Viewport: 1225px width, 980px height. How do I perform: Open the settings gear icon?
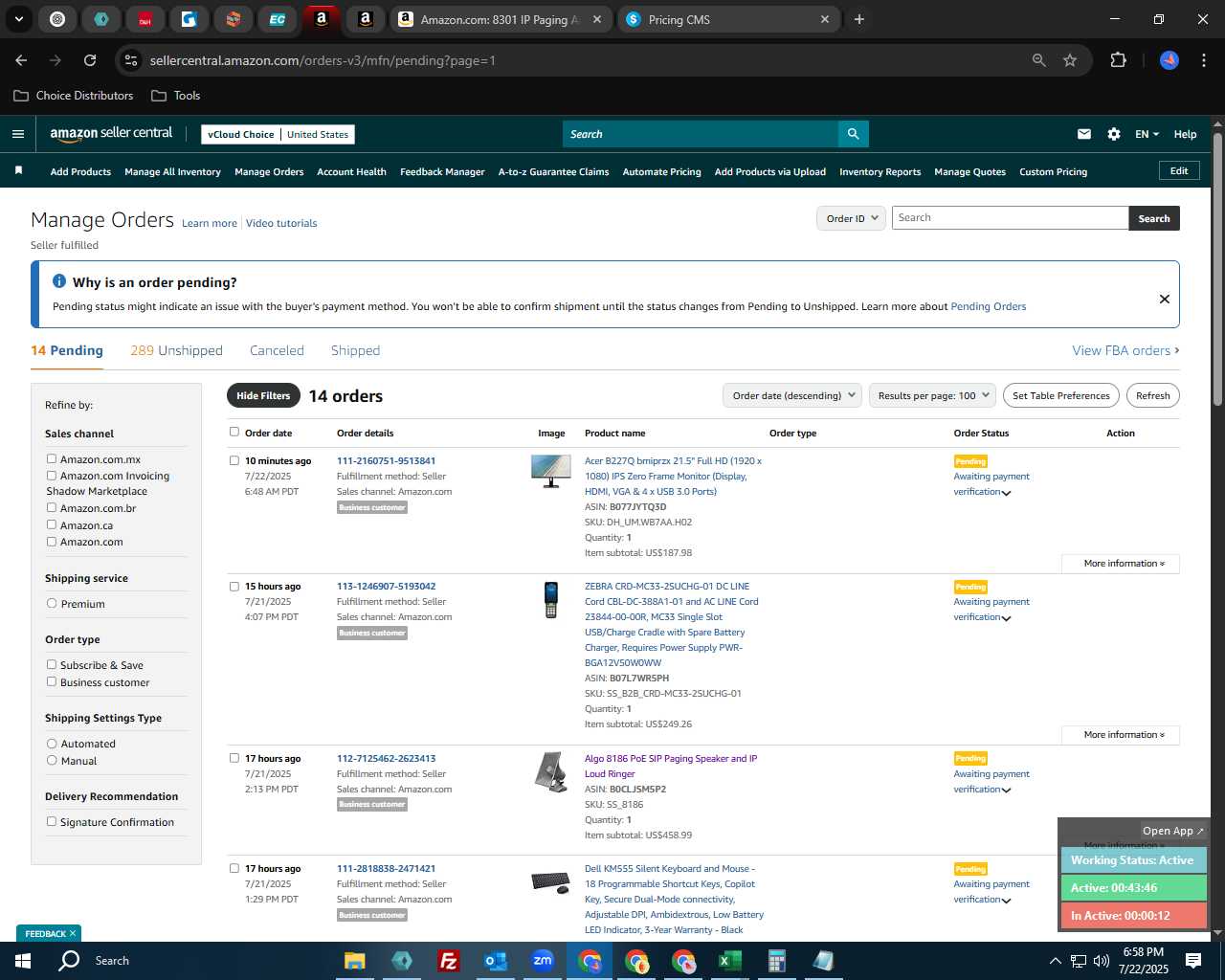coord(1114,134)
